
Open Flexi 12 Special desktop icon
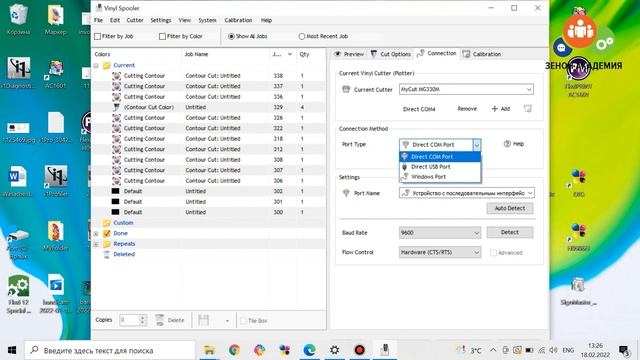(x=18, y=294)
